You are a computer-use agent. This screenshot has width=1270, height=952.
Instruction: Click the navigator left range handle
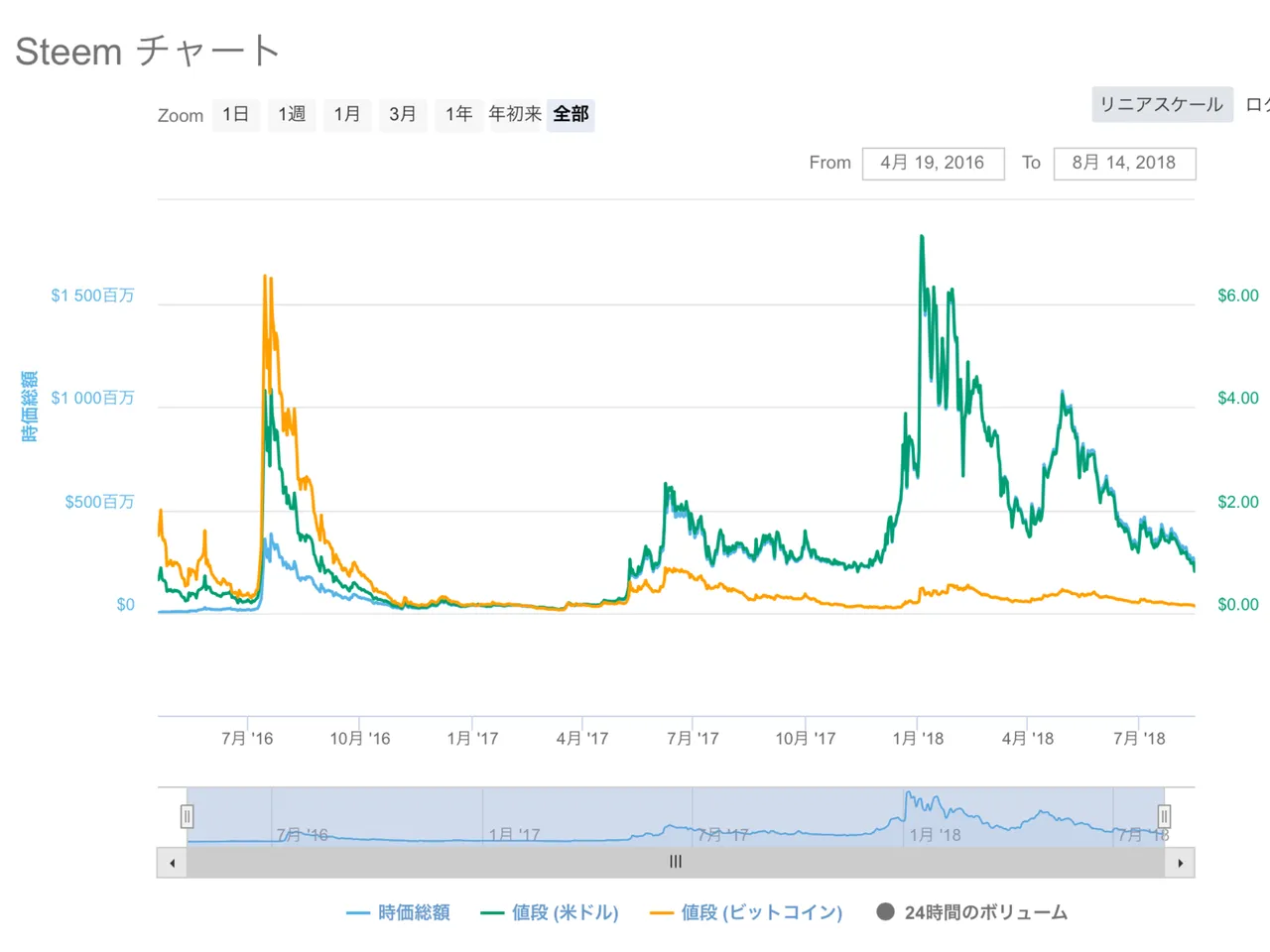point(187,816)
